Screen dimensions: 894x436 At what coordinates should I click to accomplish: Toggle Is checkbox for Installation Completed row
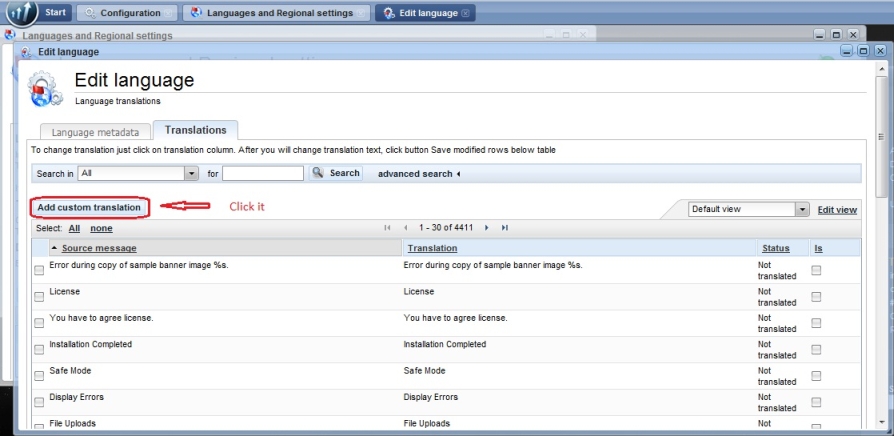point(816,349)
